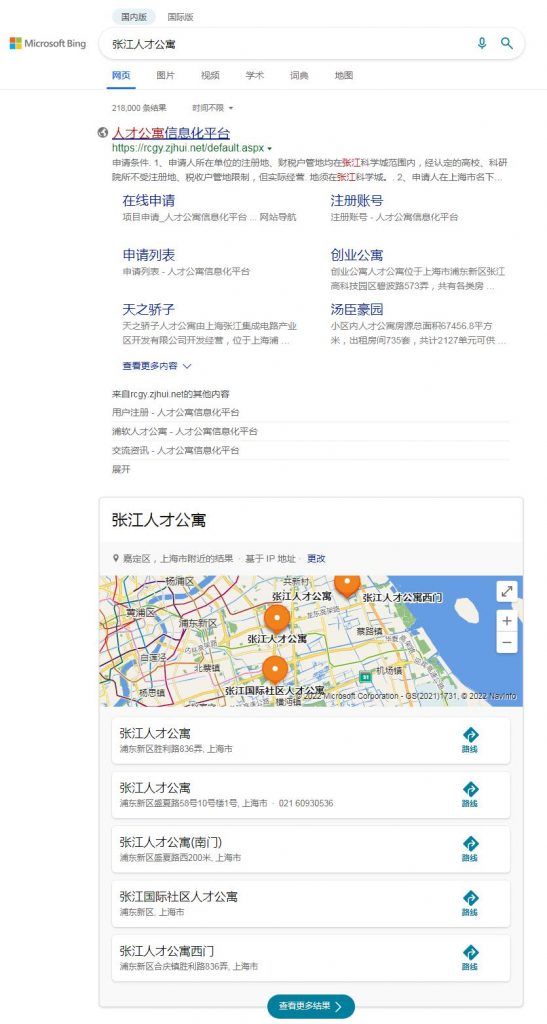
Task: Switch to 国际版 search mode
Action: (180, 17)
